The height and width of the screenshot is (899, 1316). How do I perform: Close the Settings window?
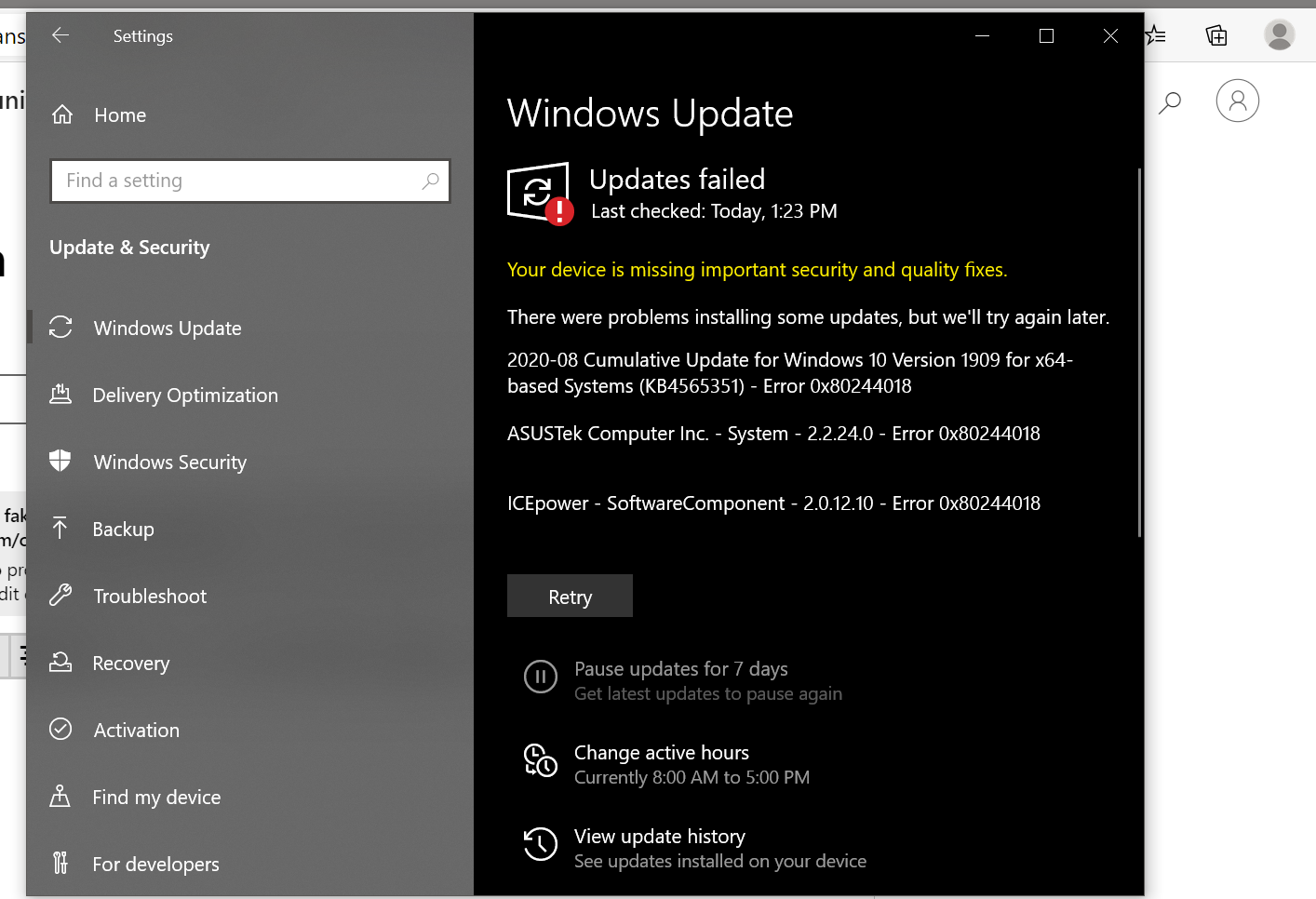[1110, 35]
